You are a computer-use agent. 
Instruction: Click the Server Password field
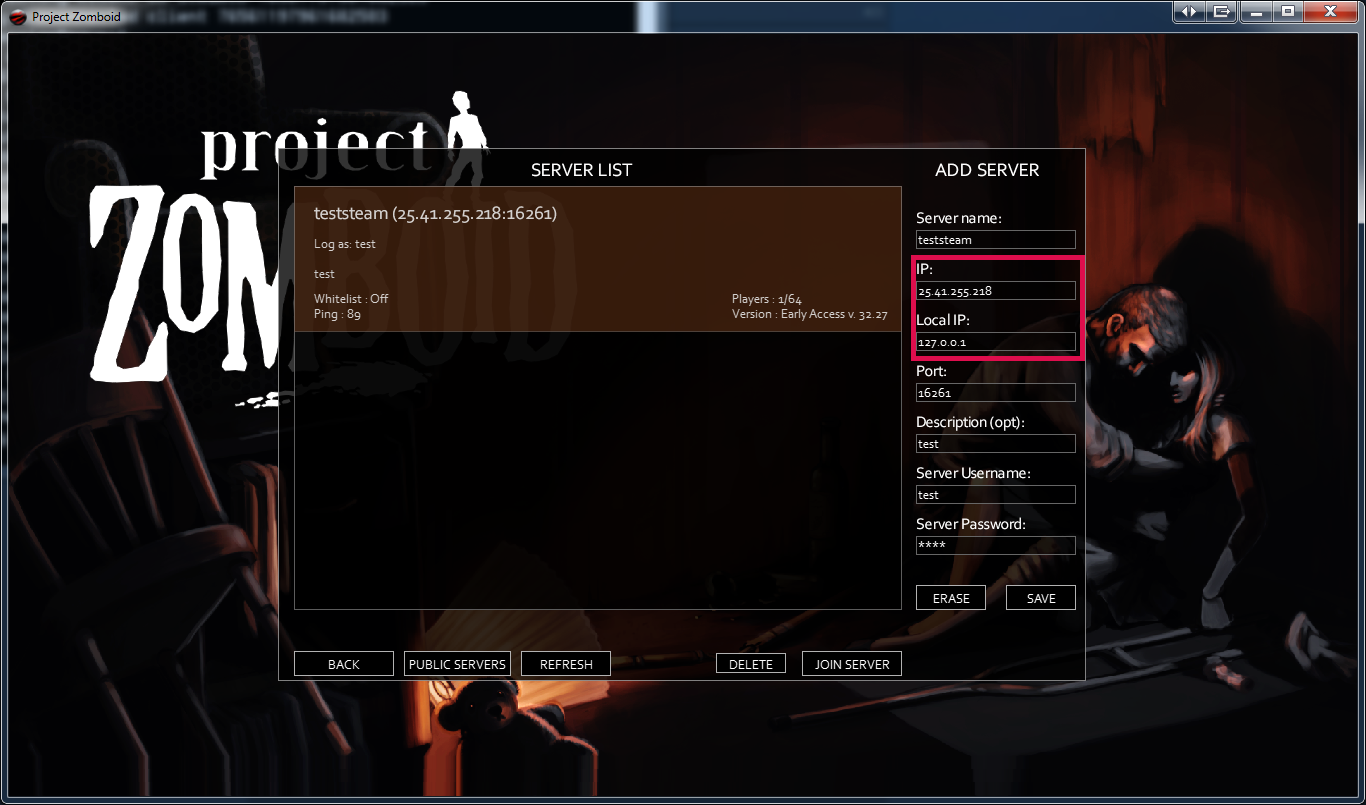click(x=996, y=546)
